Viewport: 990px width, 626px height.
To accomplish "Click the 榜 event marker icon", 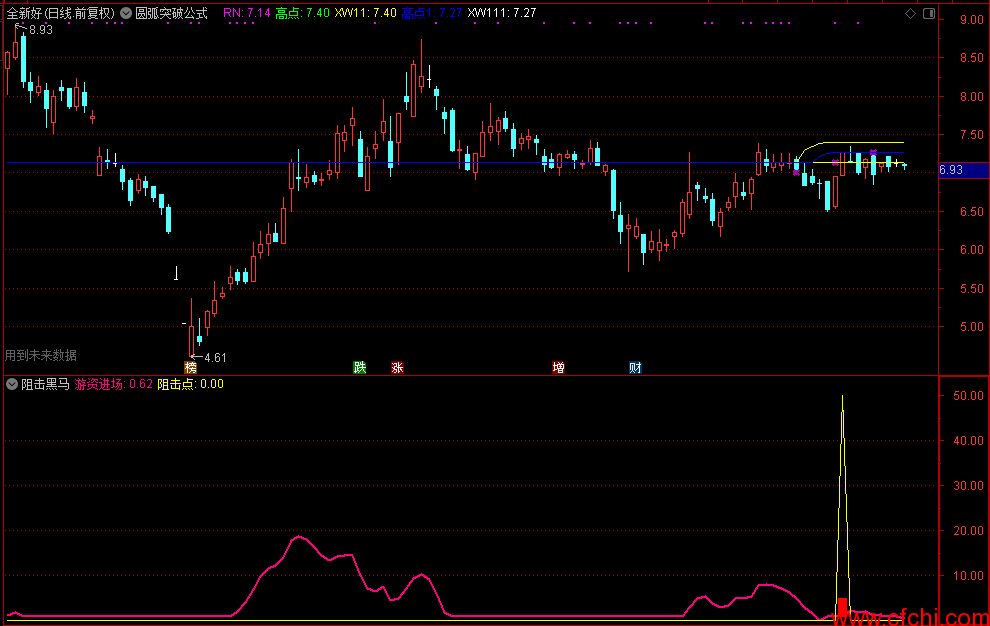I will [191, 368].
